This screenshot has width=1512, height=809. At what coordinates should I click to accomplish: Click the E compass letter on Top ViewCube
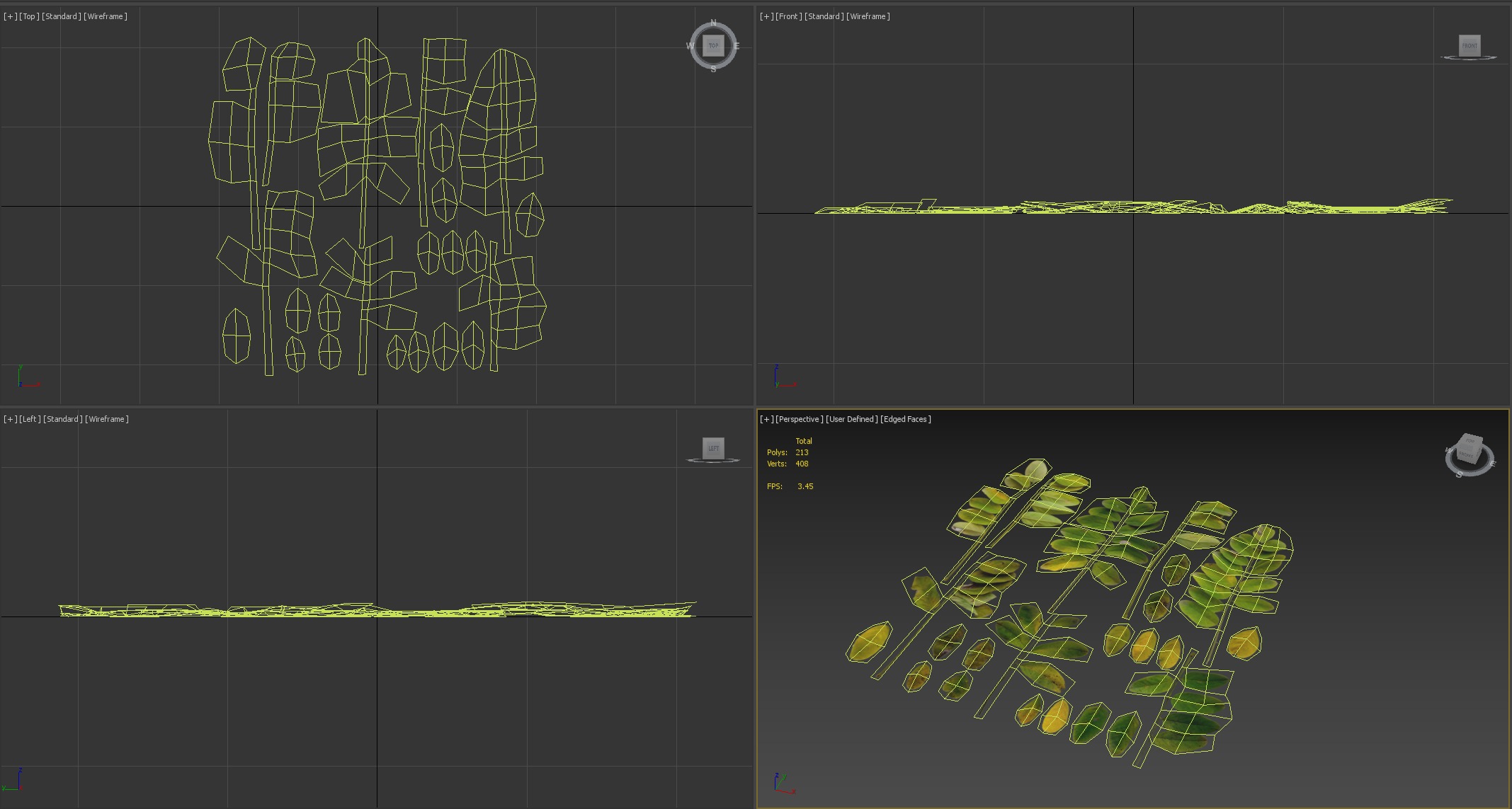[x=737, y=46]
